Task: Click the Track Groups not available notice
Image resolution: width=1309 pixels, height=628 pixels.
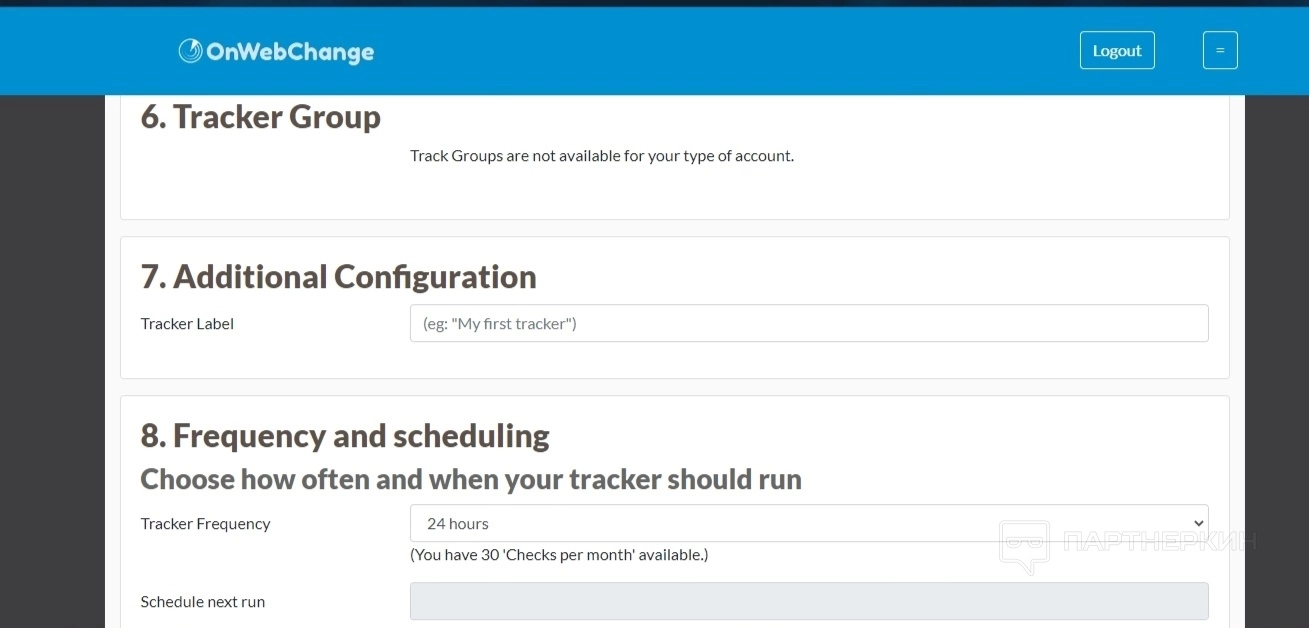Action: 602,156
